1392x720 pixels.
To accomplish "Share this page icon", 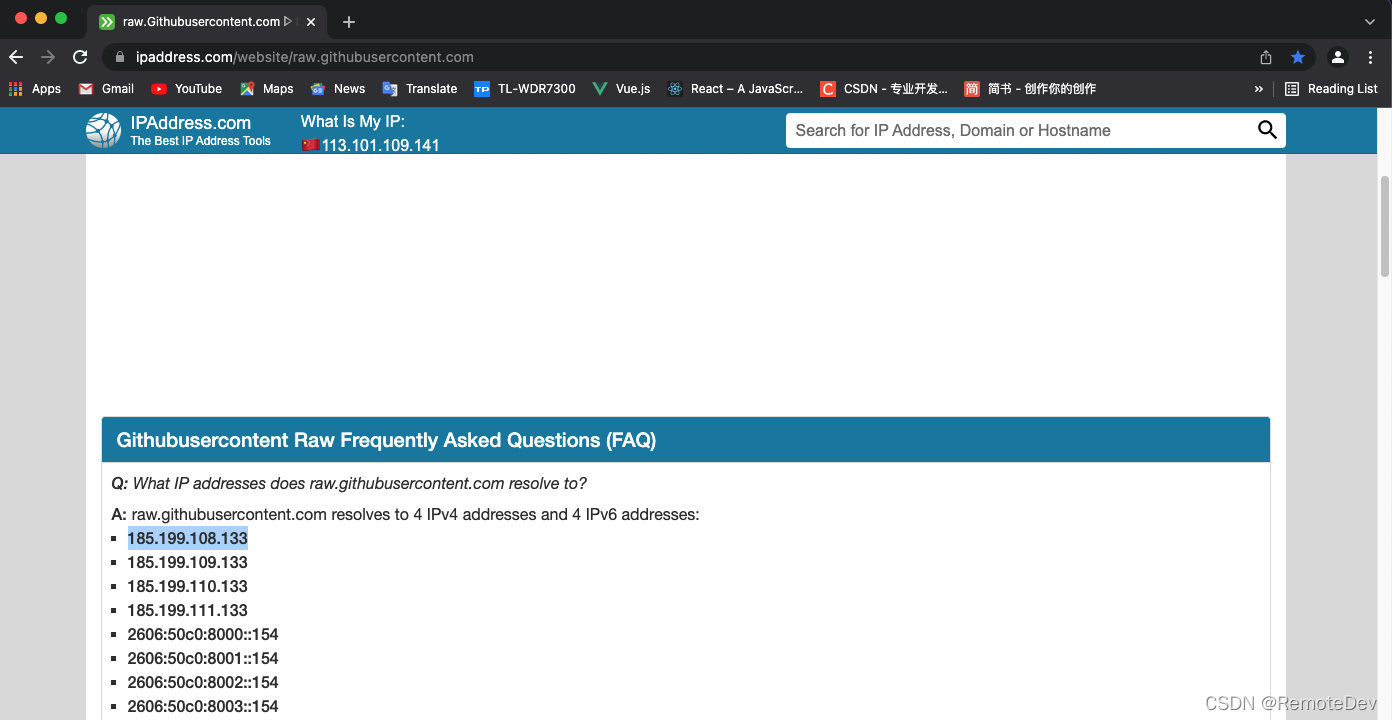I will [1266, 57].
